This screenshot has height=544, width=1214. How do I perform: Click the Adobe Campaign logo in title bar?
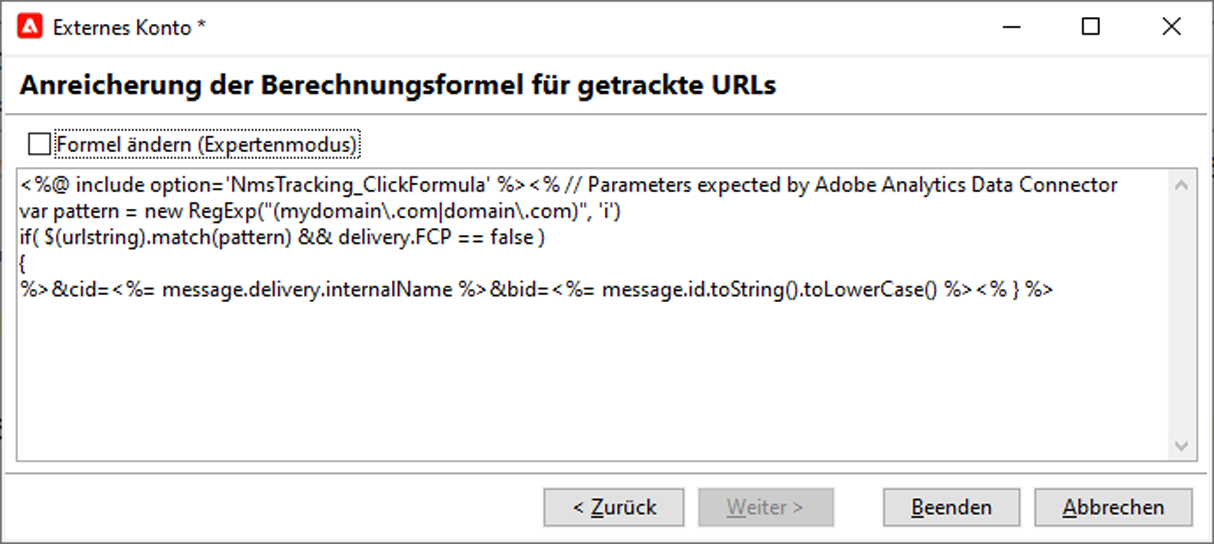(x=31, y=27)
